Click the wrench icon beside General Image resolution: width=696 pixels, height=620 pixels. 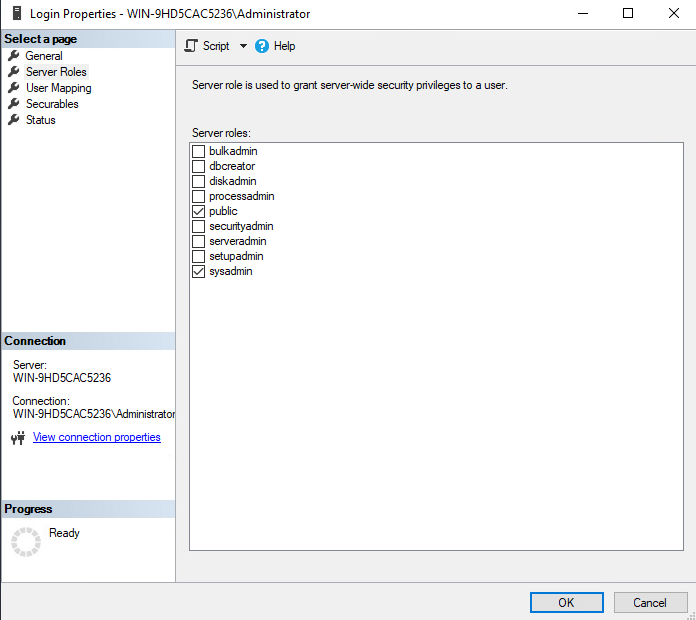click(14, 55)
